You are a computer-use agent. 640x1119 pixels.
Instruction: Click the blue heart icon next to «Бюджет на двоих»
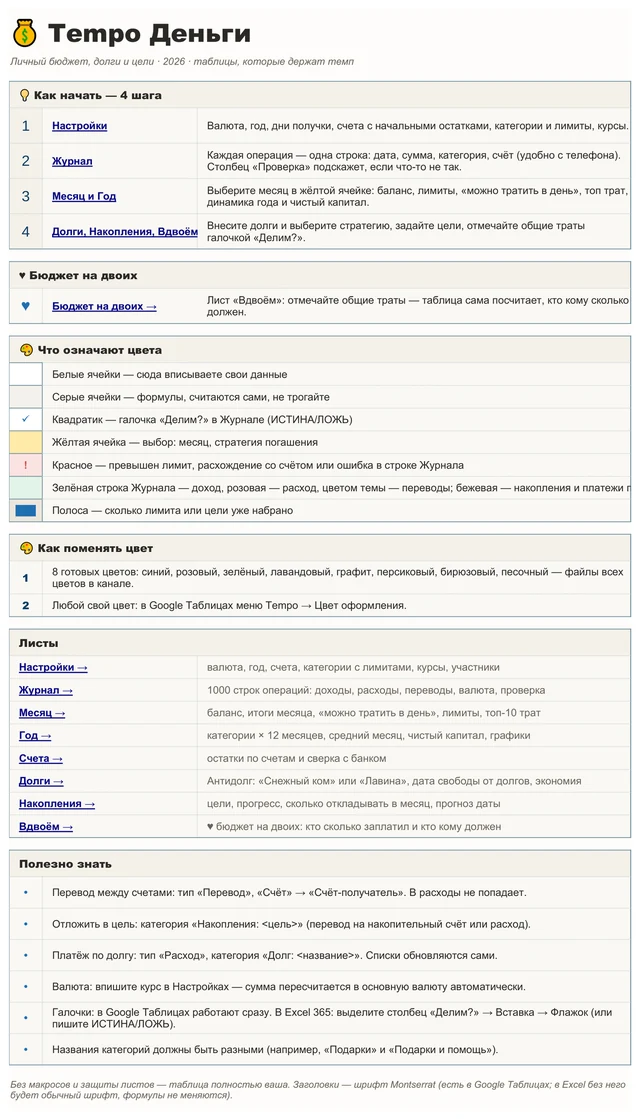[x=26, y=306]
